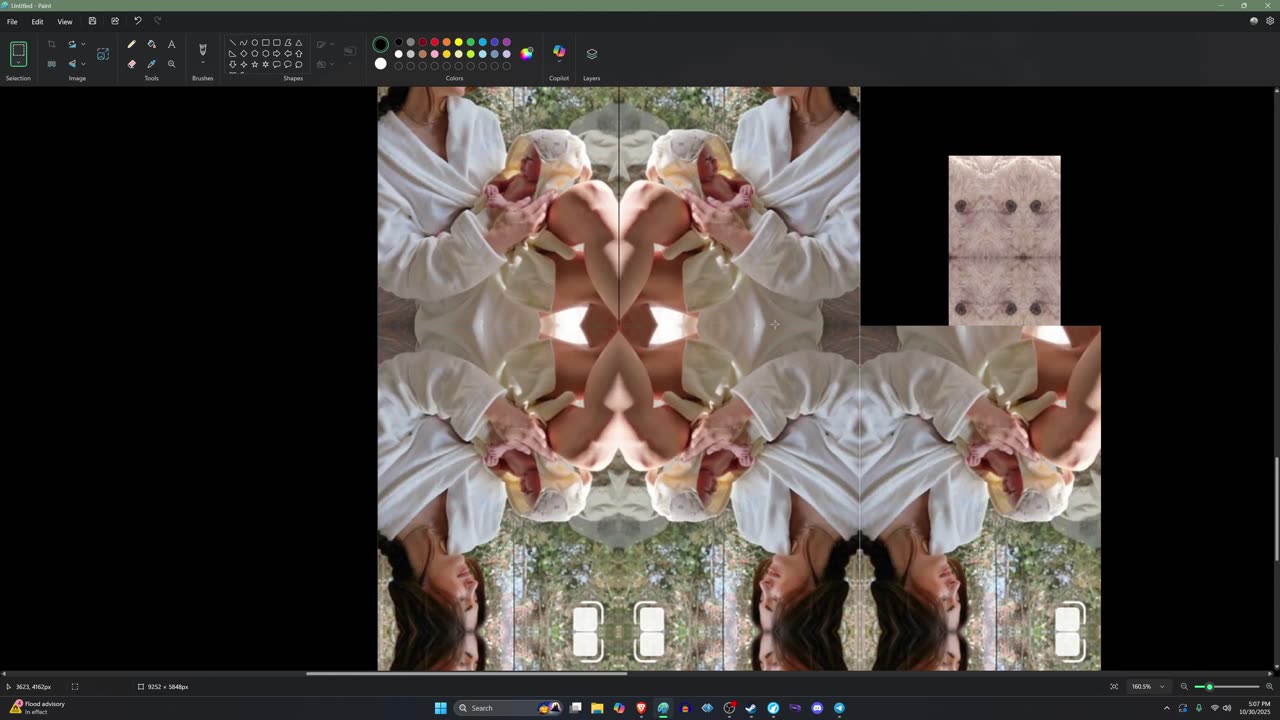Select Color 1 primary swatch
The width and height of the screenshot is (1280, 720).
[380, 45]
